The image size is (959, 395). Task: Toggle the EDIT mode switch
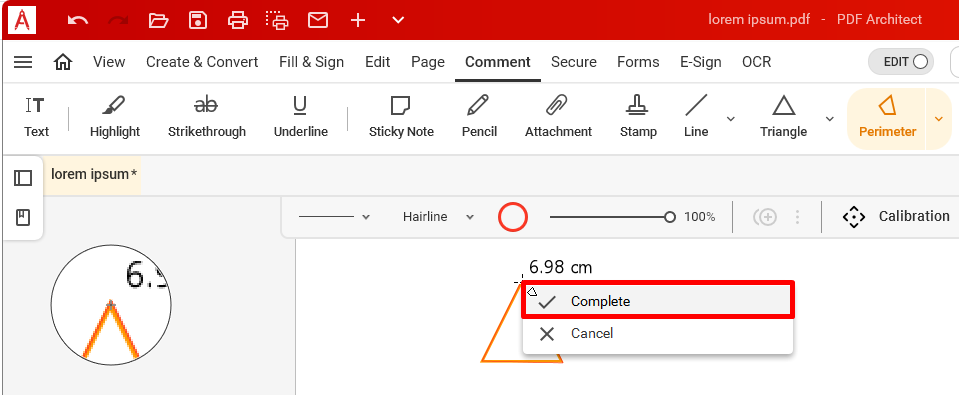(x=901, y=62)
